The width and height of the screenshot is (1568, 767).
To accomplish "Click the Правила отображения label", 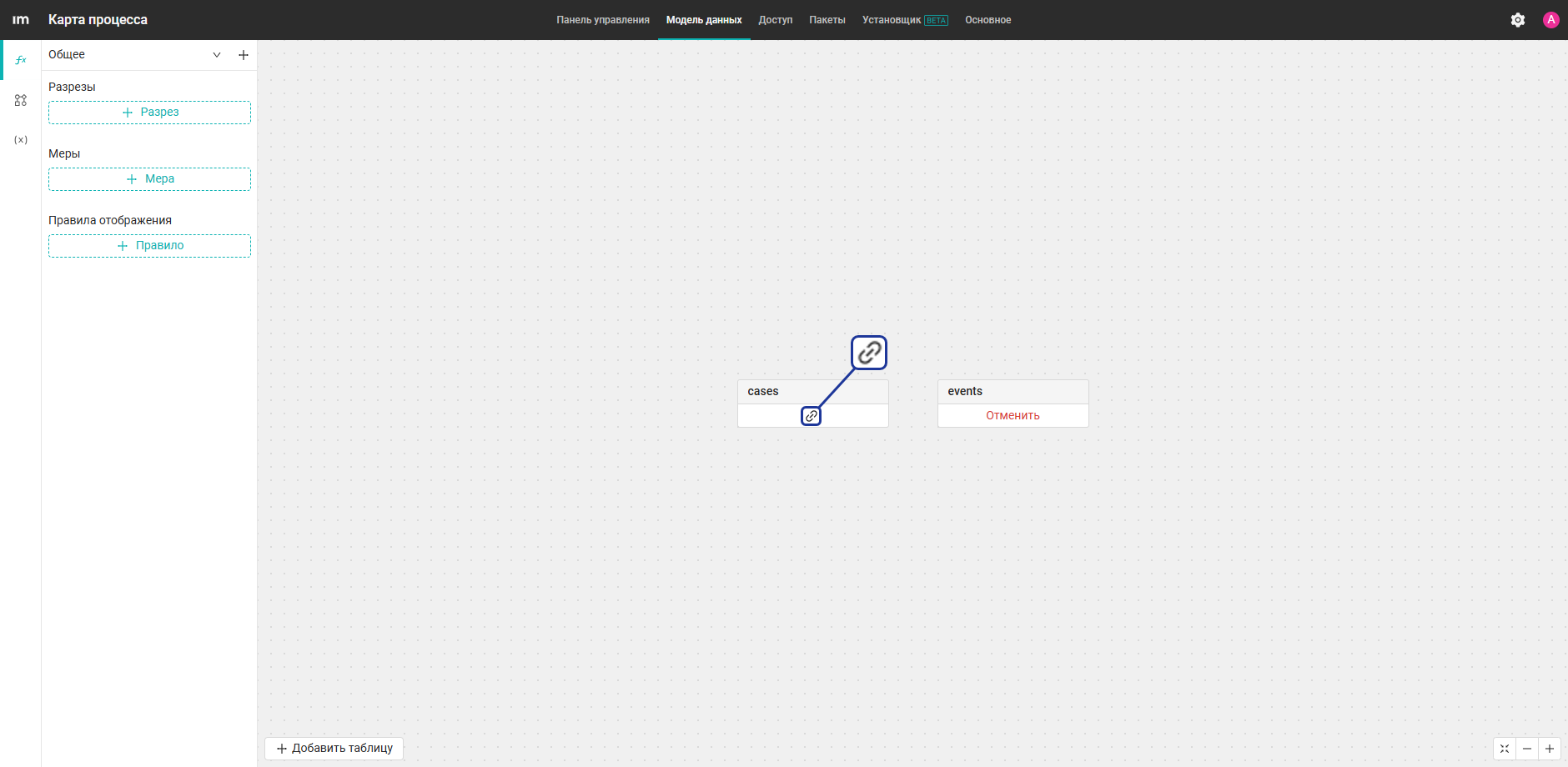I will [x=110, y=220].
